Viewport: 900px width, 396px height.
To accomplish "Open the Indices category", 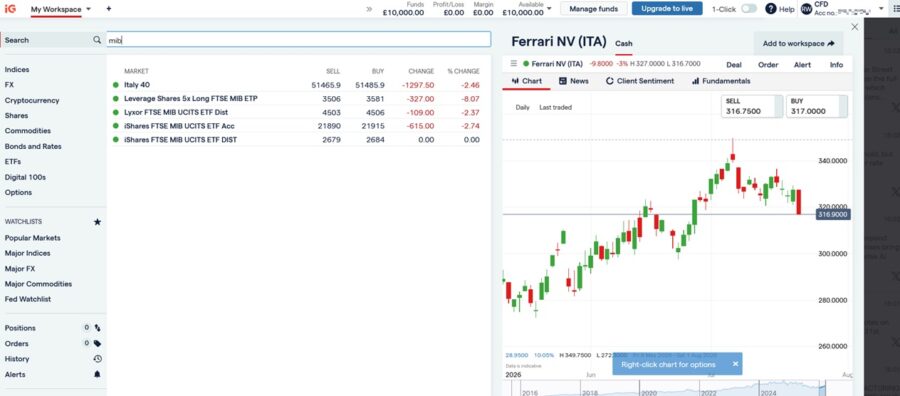I will [x=17, y=69].
